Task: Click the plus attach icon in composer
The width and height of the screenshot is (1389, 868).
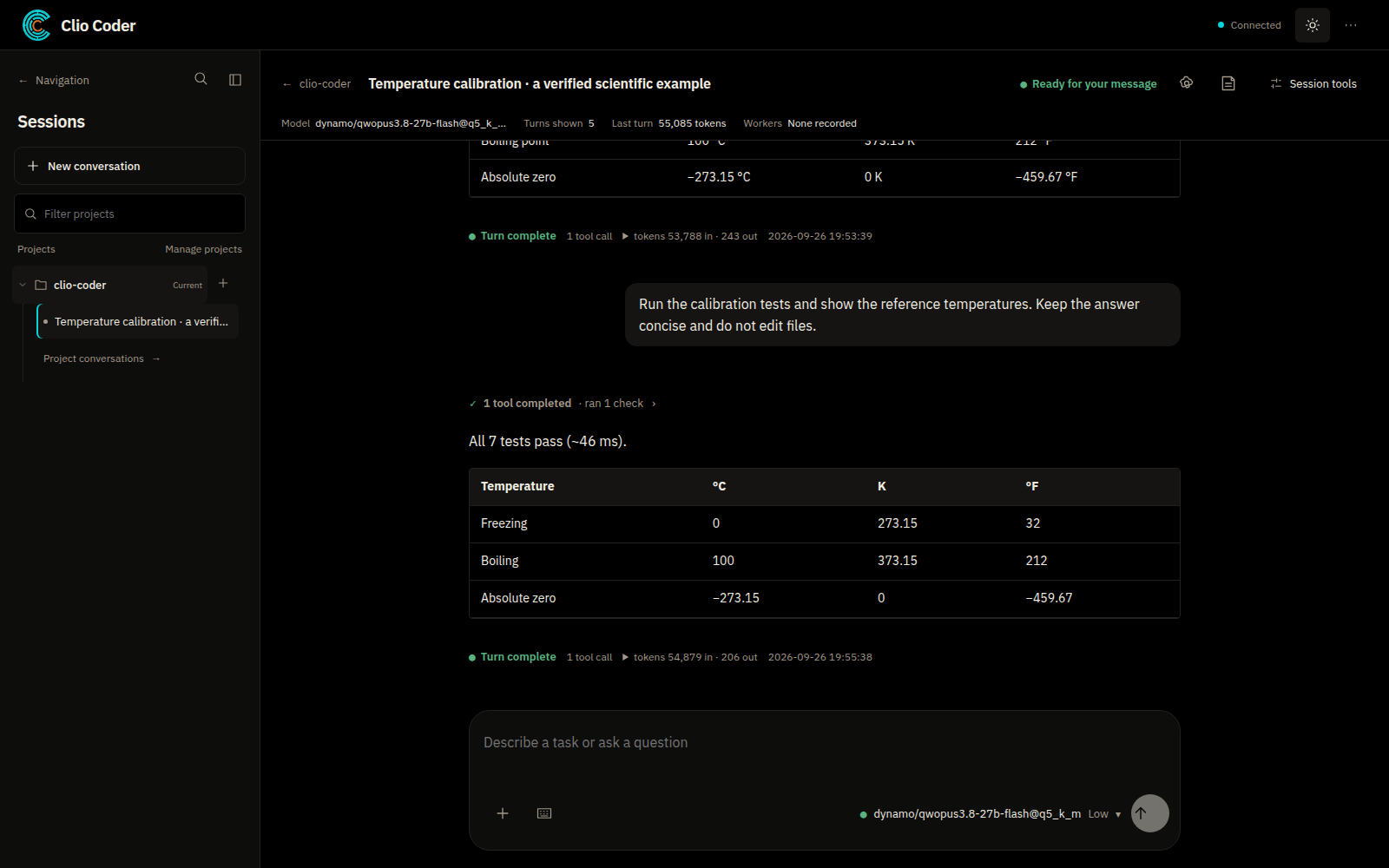Action: click(x=503, y=813)
